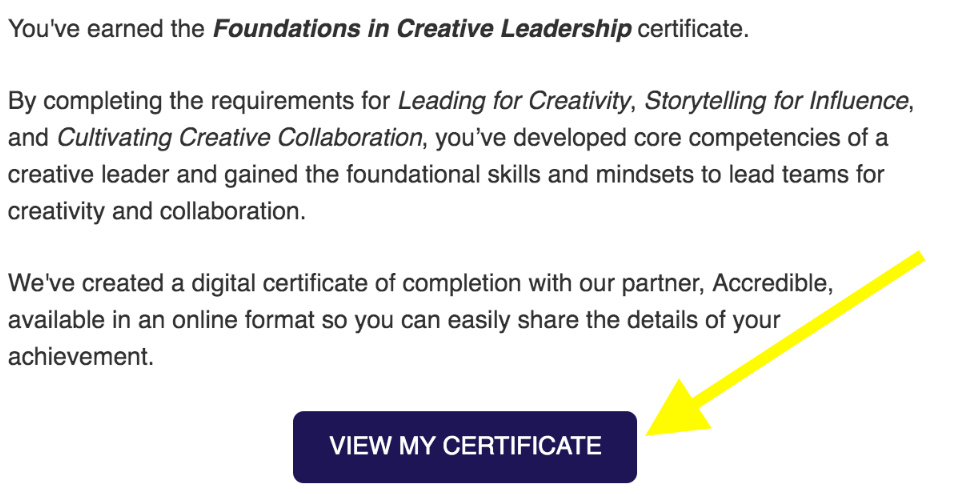Select the italic Storytelling for Influence course name
Image resolution: width=961 pixels, height=494 pixels.
point(776,101)
